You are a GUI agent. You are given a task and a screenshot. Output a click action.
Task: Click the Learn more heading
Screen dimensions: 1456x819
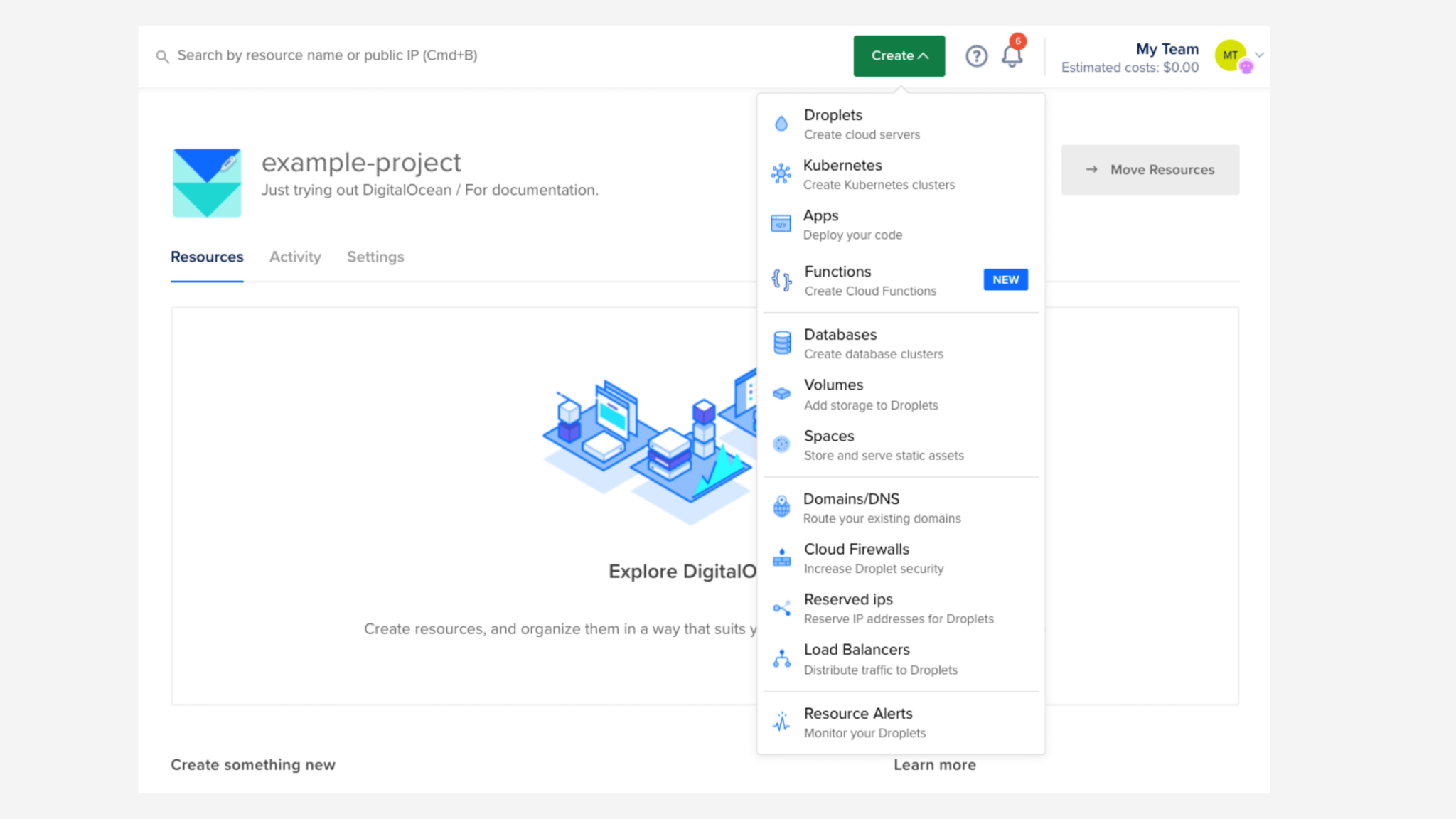click(x=935, y=765)
